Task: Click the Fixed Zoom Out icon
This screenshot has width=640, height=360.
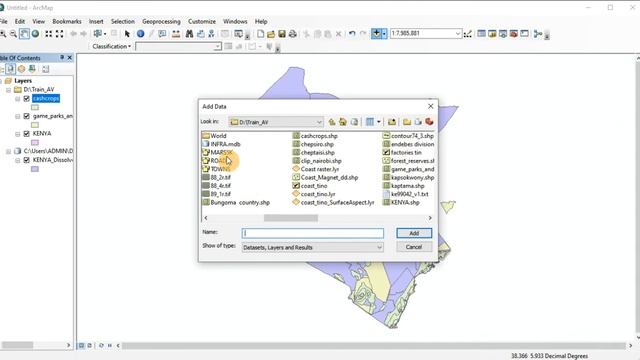Action: click(x=60, y=34)
